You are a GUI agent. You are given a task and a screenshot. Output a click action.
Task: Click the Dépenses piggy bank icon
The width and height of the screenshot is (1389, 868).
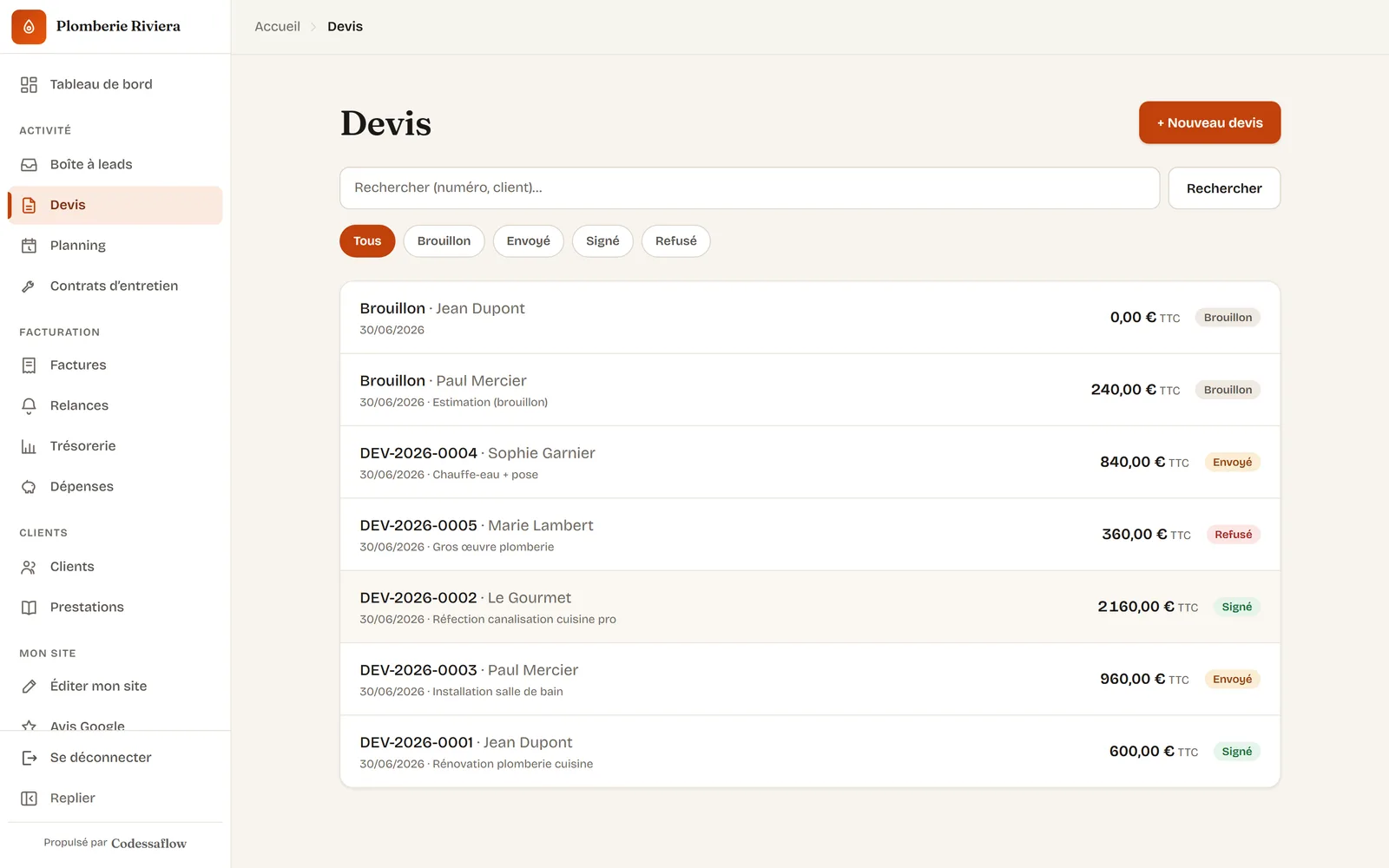[x=29, y=487]
